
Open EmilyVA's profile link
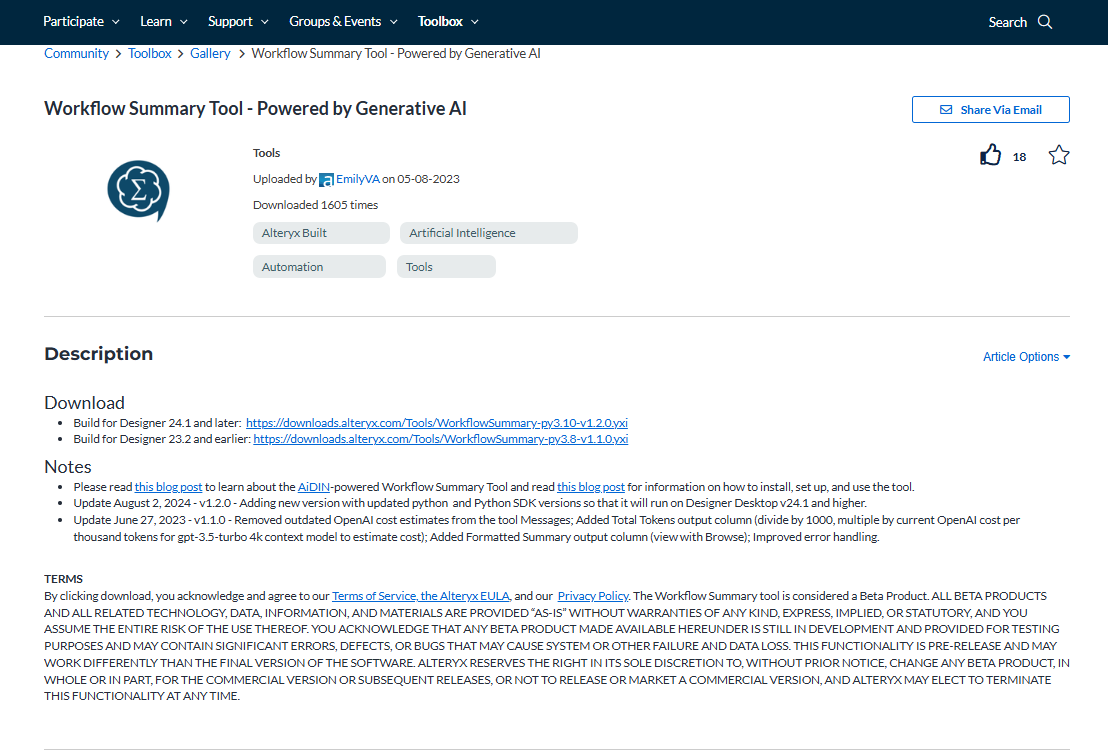[358, 180]
